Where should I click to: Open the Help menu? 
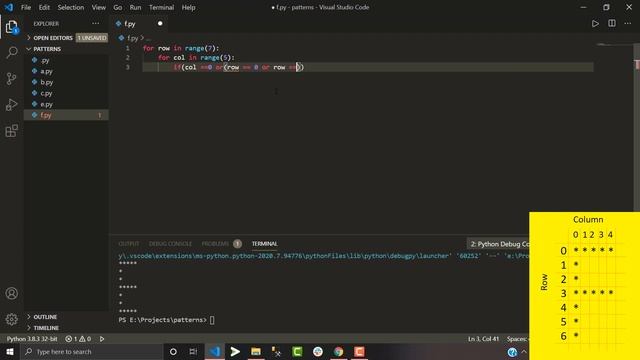(188, 7)
